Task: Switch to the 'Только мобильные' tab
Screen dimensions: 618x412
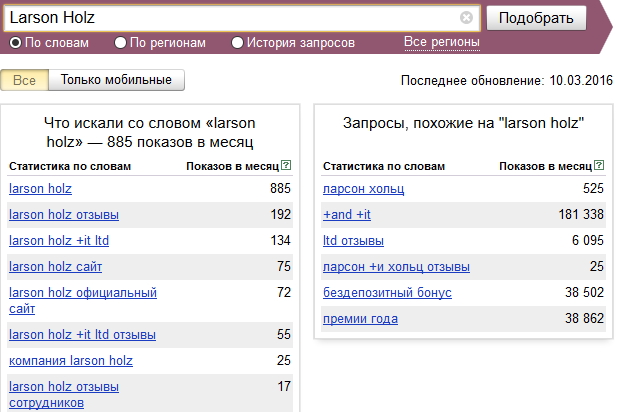Action: pyautogui.click(x=116, y=80)
